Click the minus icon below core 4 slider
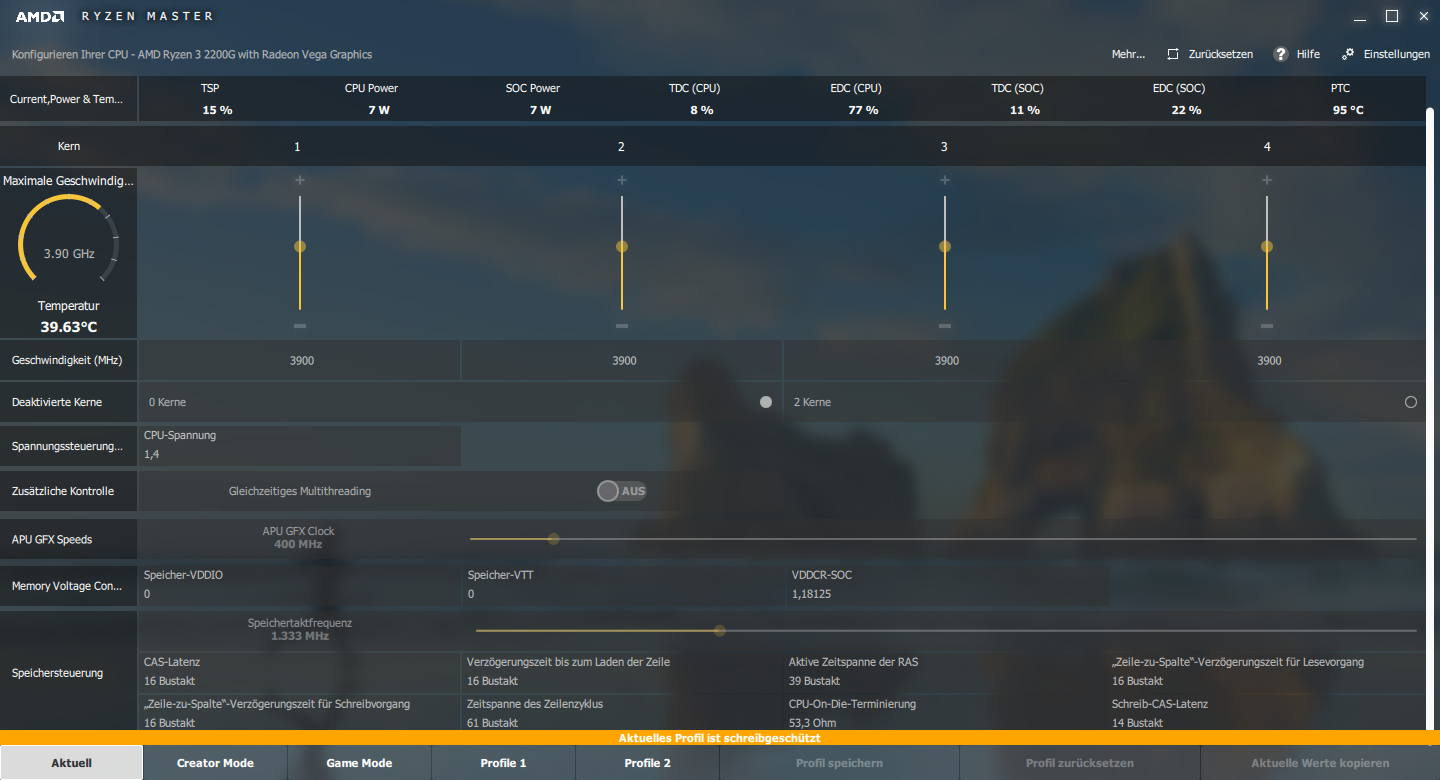This screenshot has width=1440, height=780. (1267, 326)
